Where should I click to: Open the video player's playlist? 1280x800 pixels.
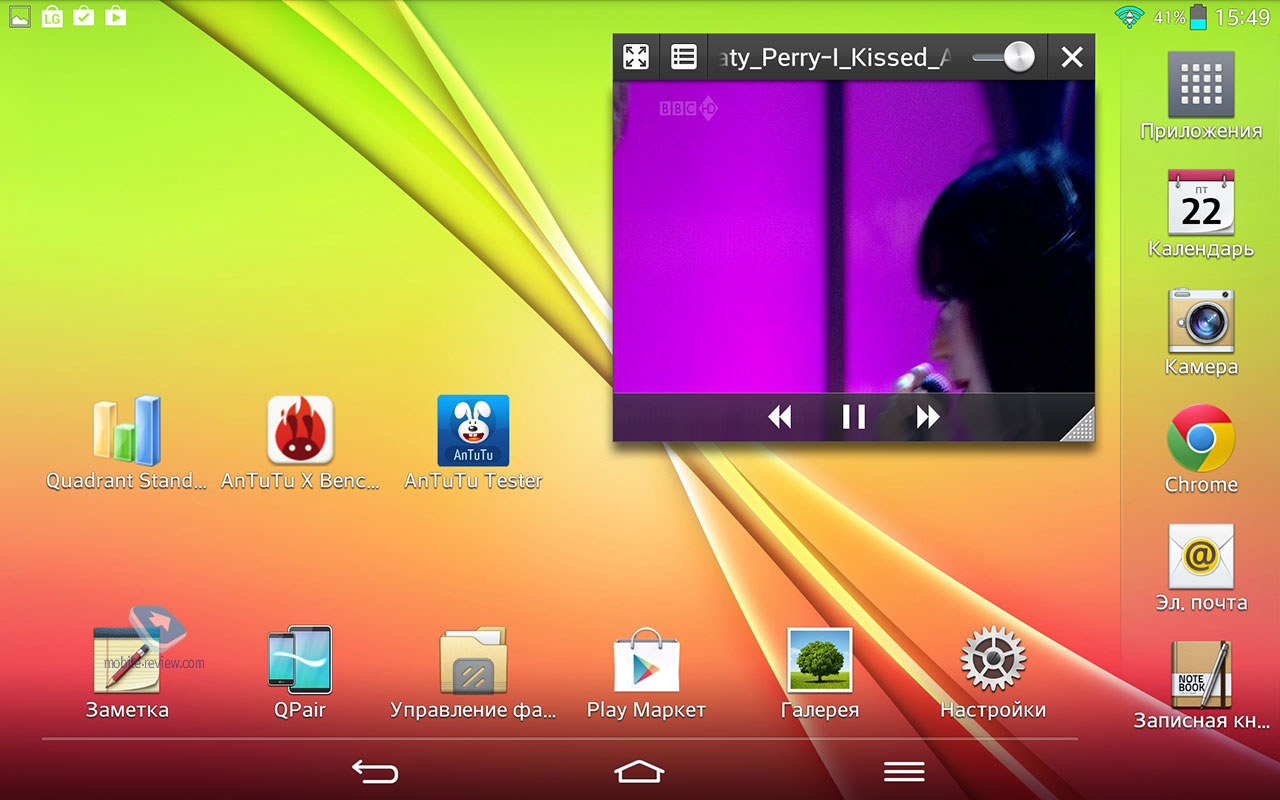point(684,57)
